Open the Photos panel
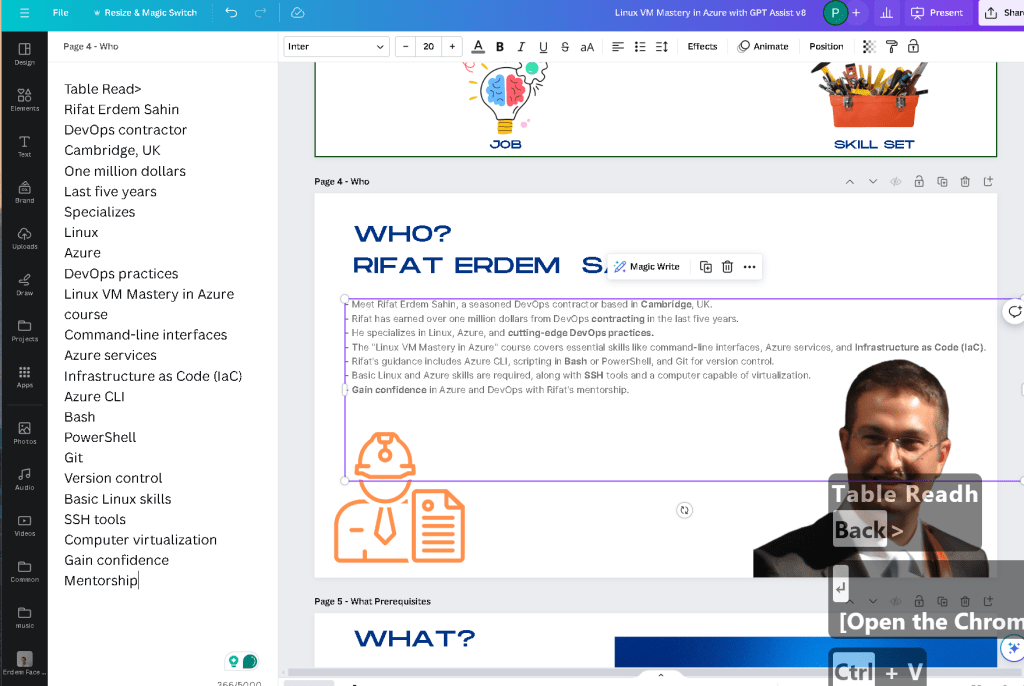Image resolution: width=1024 pixels, height=686 pixels. click(x=24, y=433)
